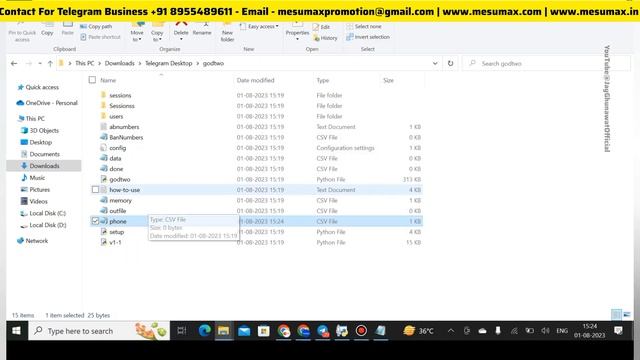The width and height of the screenshot is (640, 360).
Task: Open Desktop in navigation pane
Action: (36, 142)
